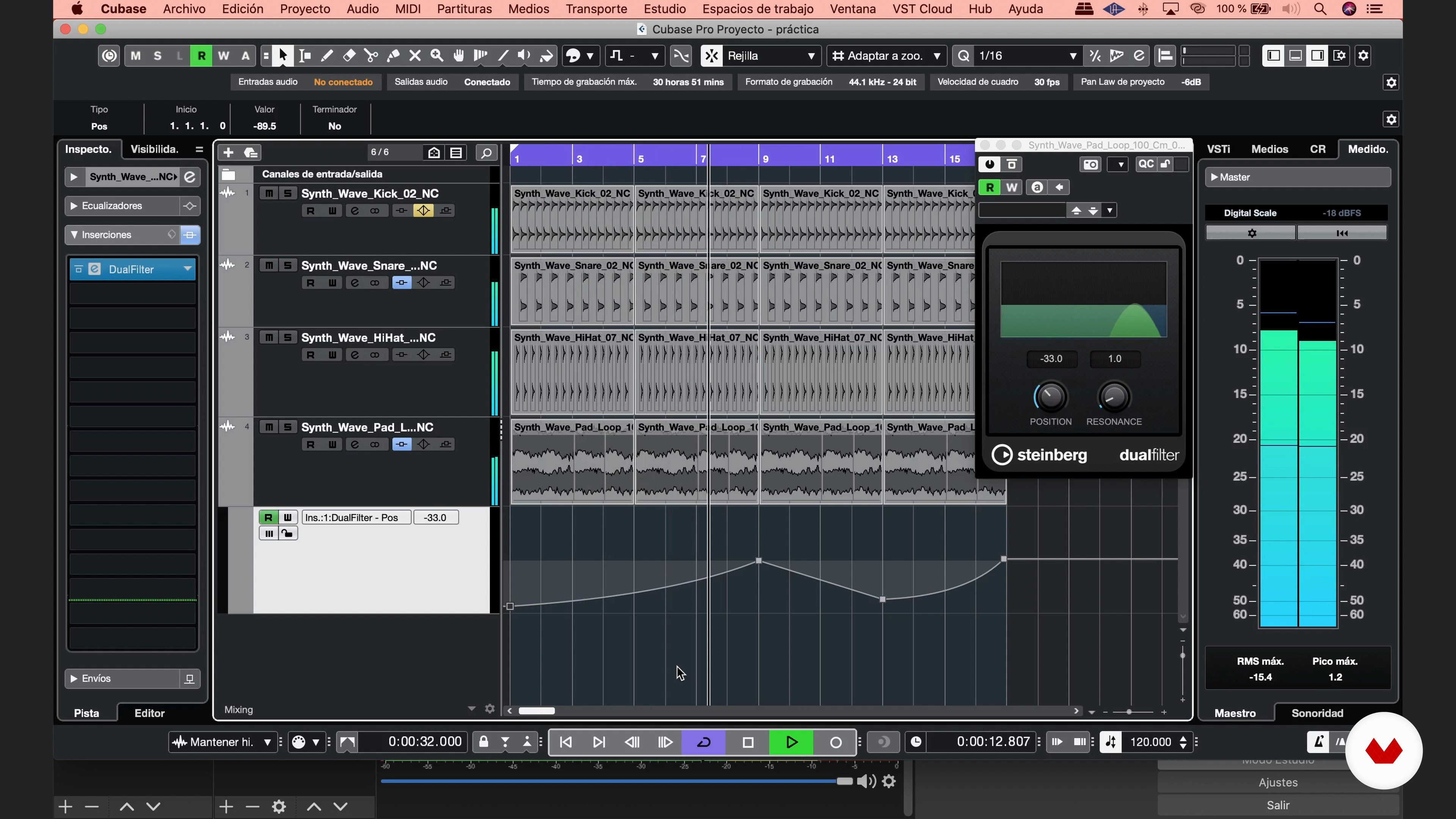Open the DualFilter insert slot dropdown
1456x819 pixels.
[188, 269]
